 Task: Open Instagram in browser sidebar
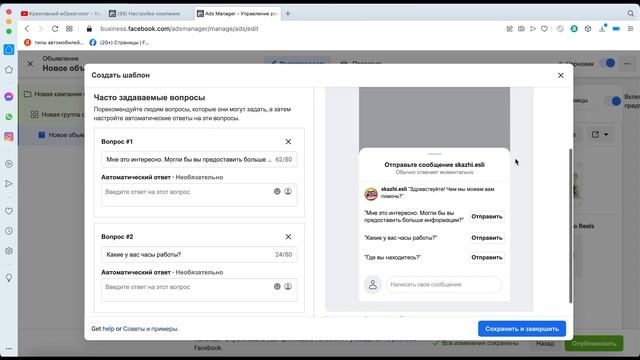tap(9, 137)
